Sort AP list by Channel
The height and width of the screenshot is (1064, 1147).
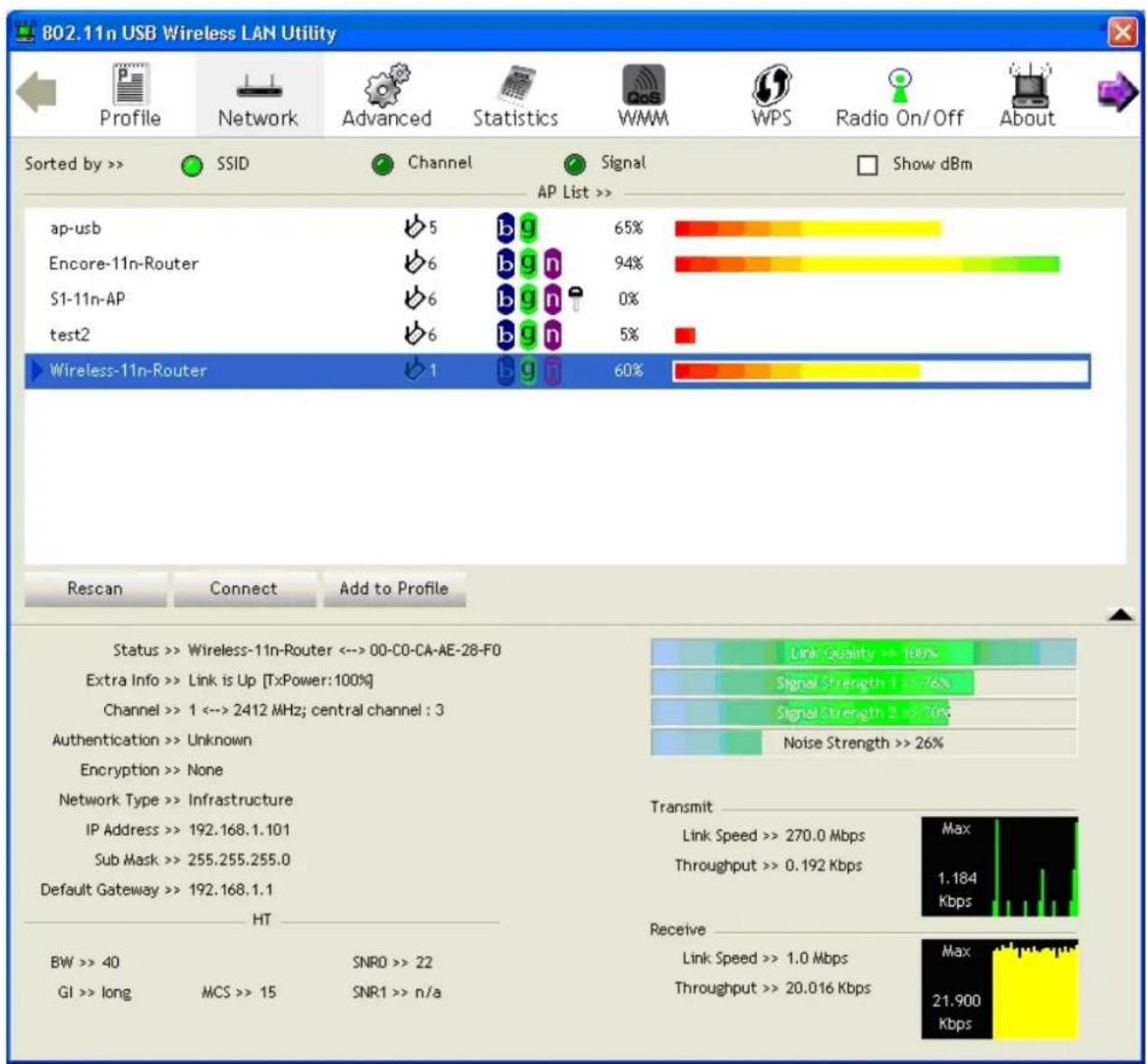coord(383,165)
